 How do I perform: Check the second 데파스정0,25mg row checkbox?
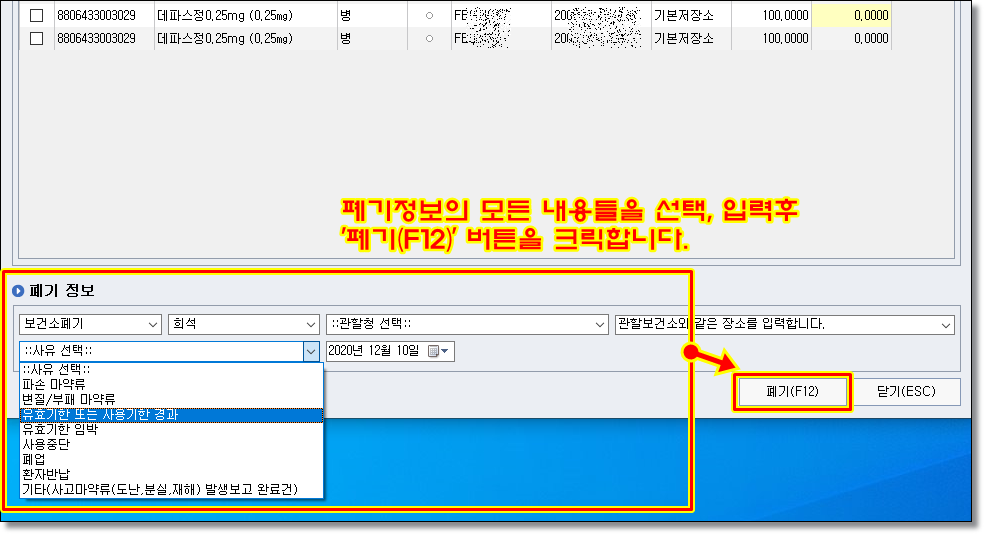click(37, 39)
